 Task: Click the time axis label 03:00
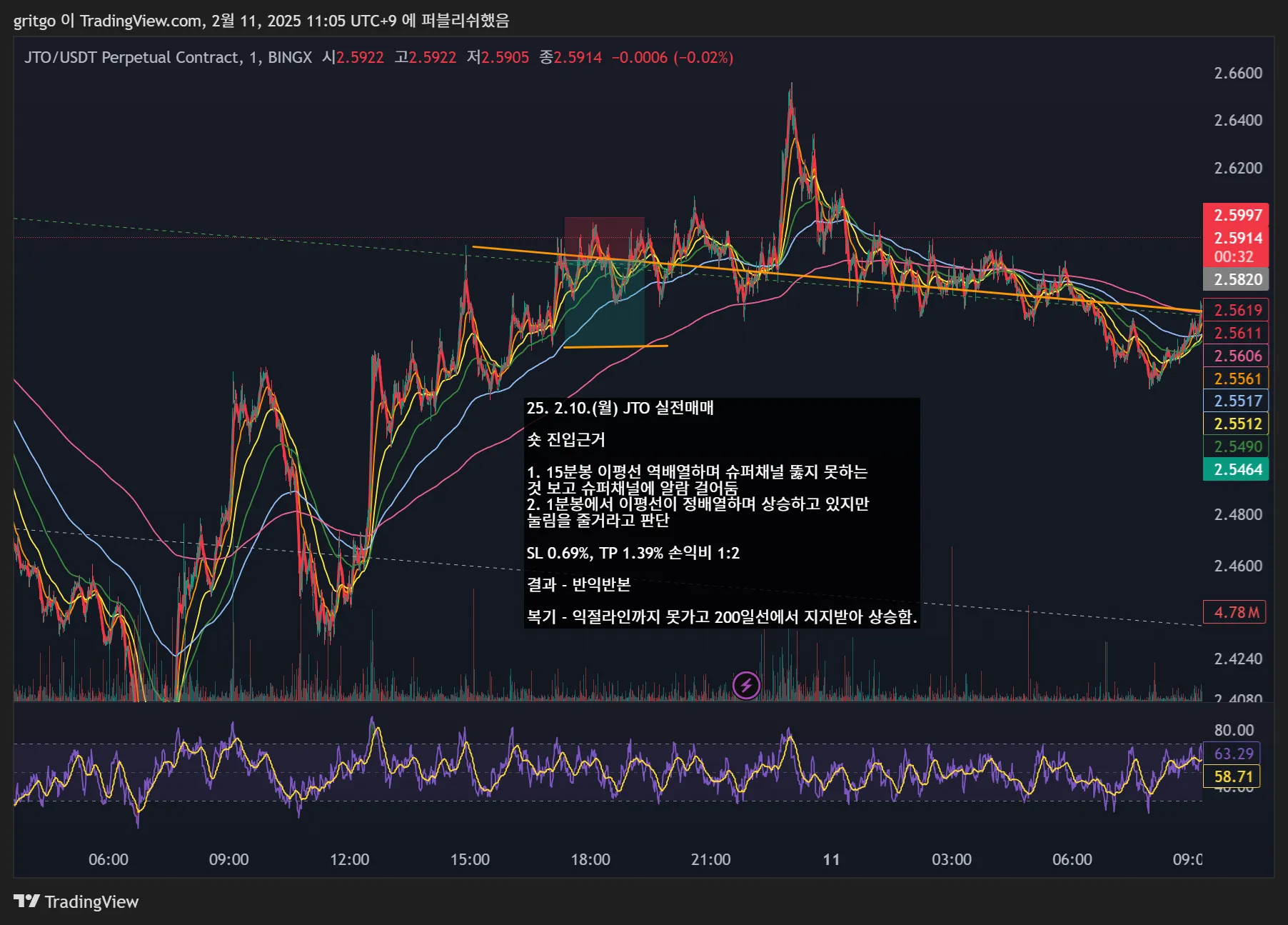click(x=952, y=859)
